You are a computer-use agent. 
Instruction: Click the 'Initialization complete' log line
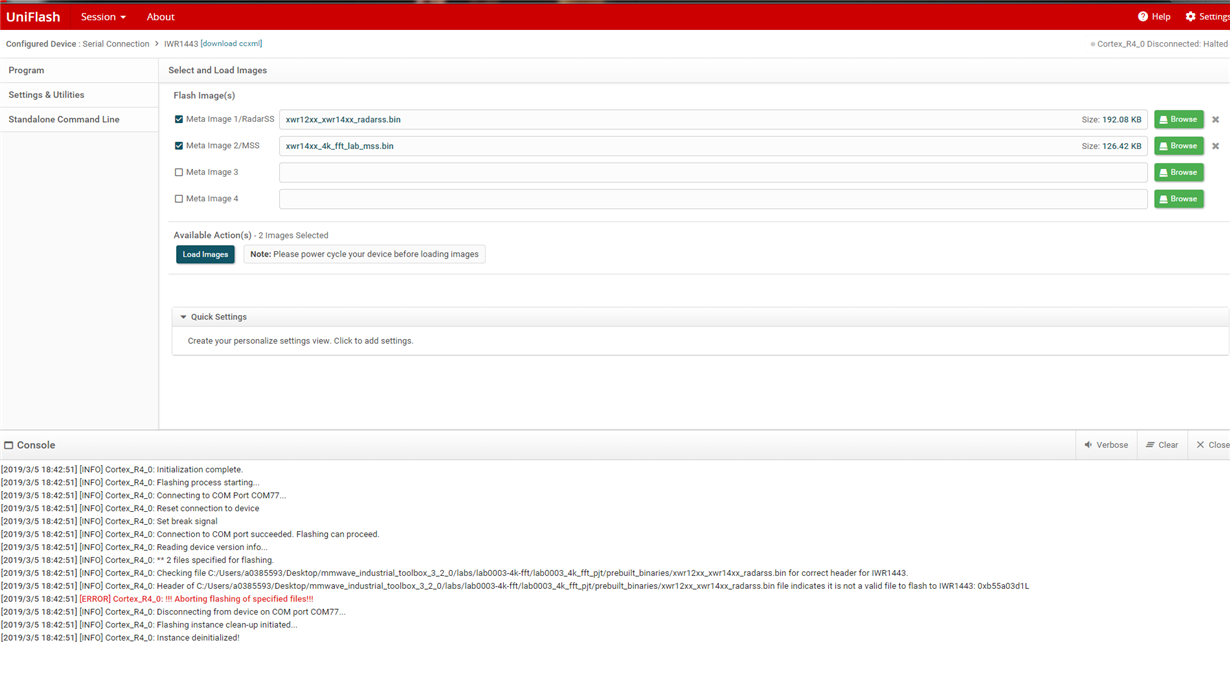(122, 470)
